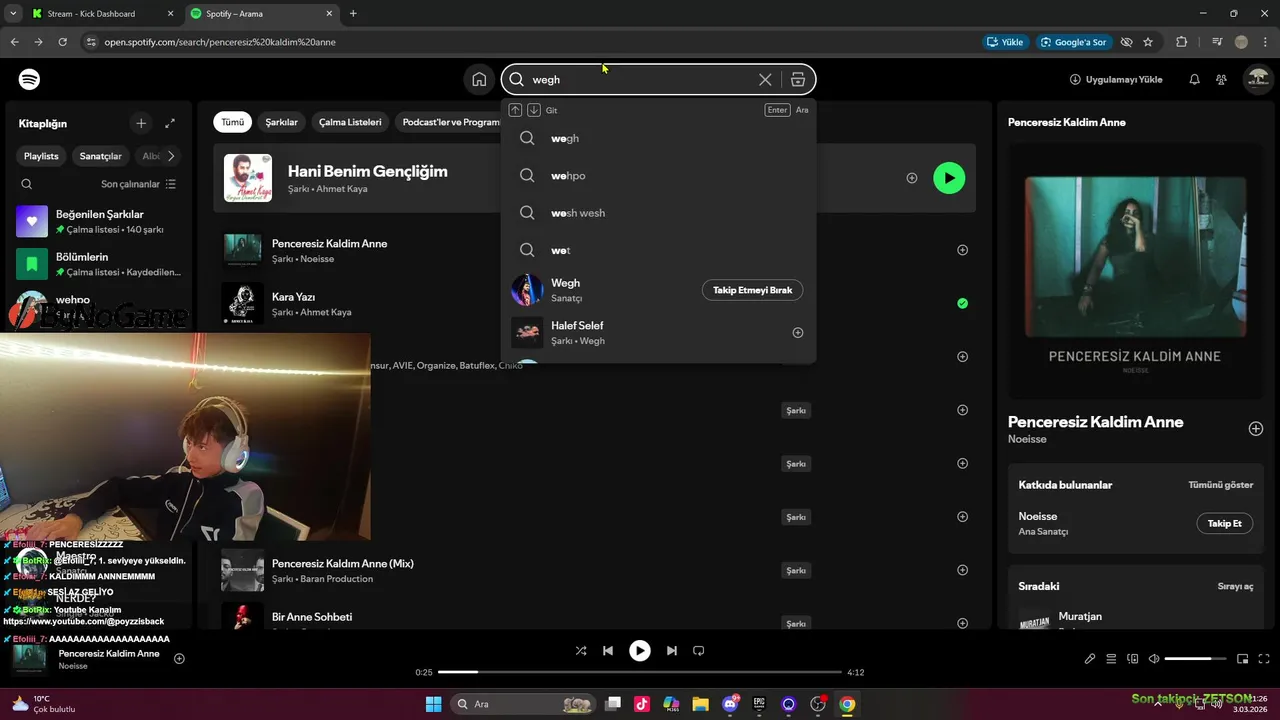1280x720 pixels.
Task: Open the Spotify home page icon
Action: [479, 79]
